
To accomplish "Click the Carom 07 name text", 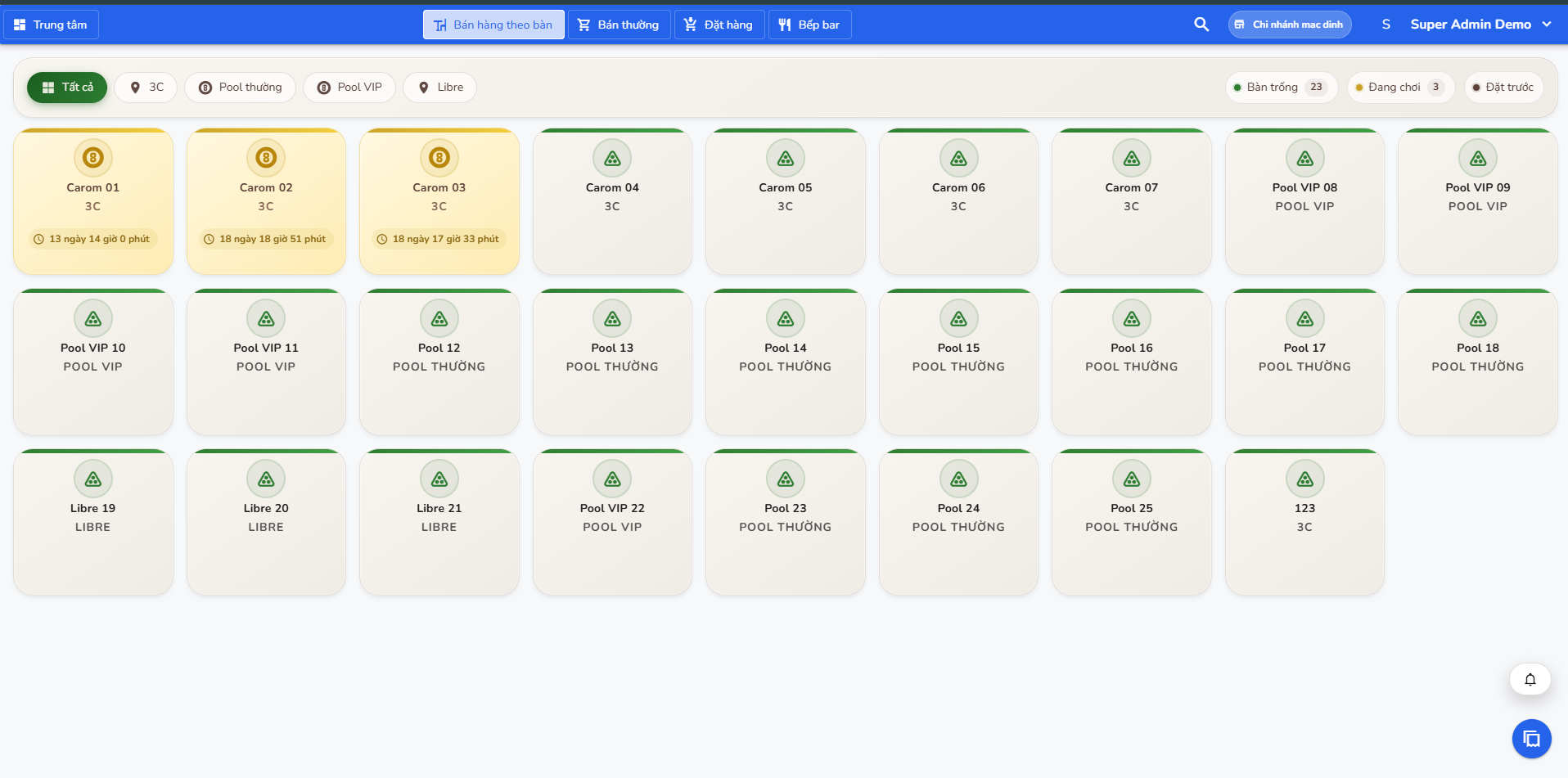I will pyautogui.click(x=1132, y=187).
